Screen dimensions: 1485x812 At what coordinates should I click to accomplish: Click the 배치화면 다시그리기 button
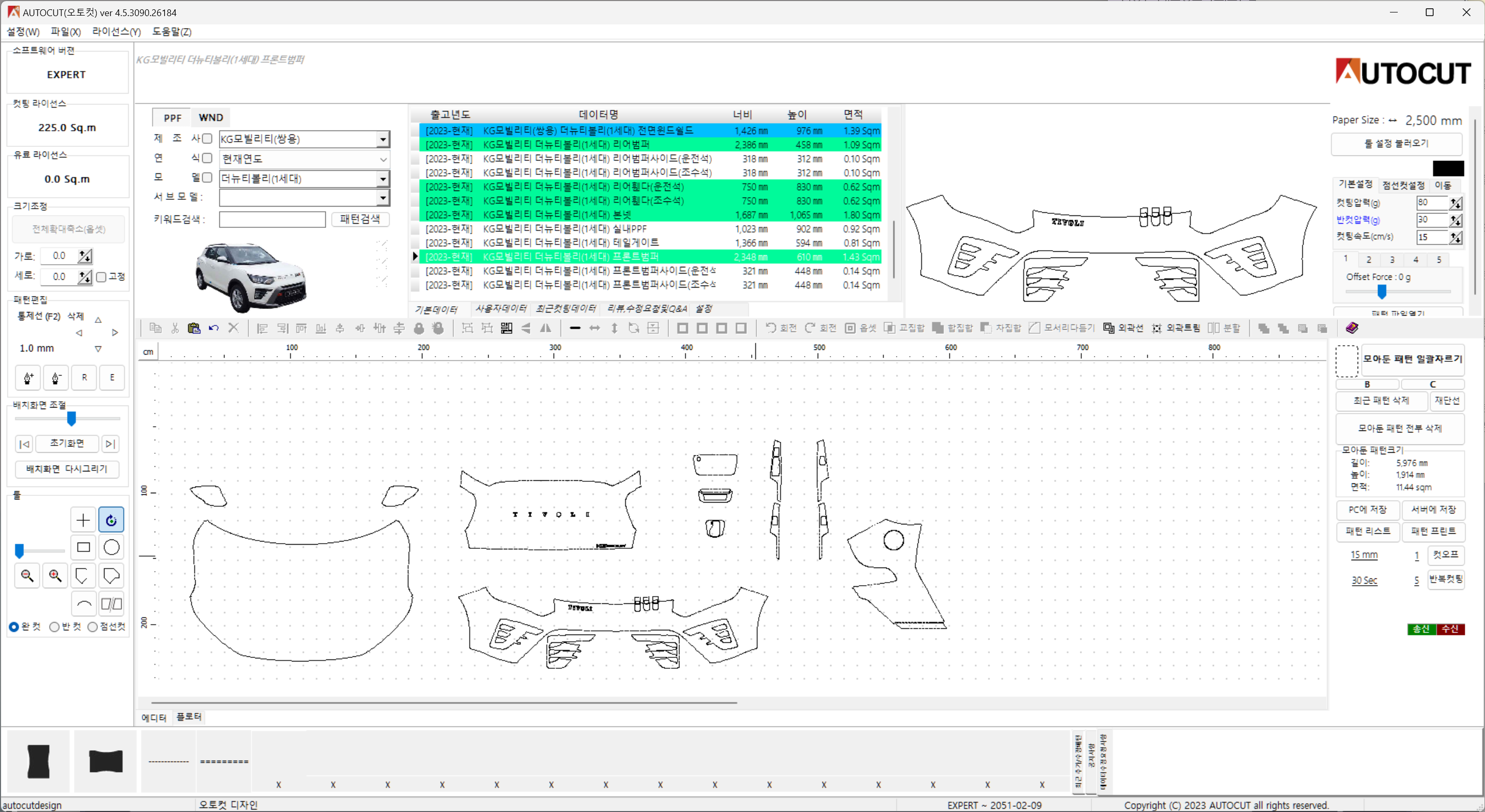click(67, 469)
